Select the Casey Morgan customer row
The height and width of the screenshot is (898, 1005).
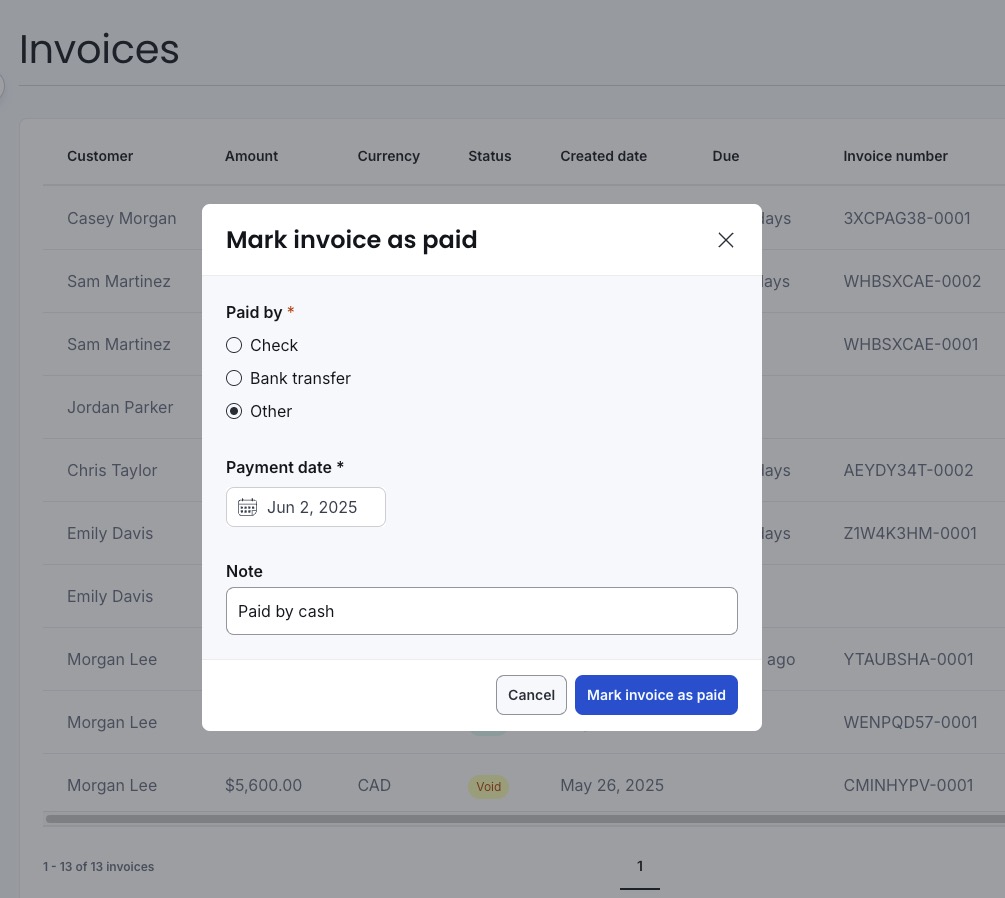[122, 219]
